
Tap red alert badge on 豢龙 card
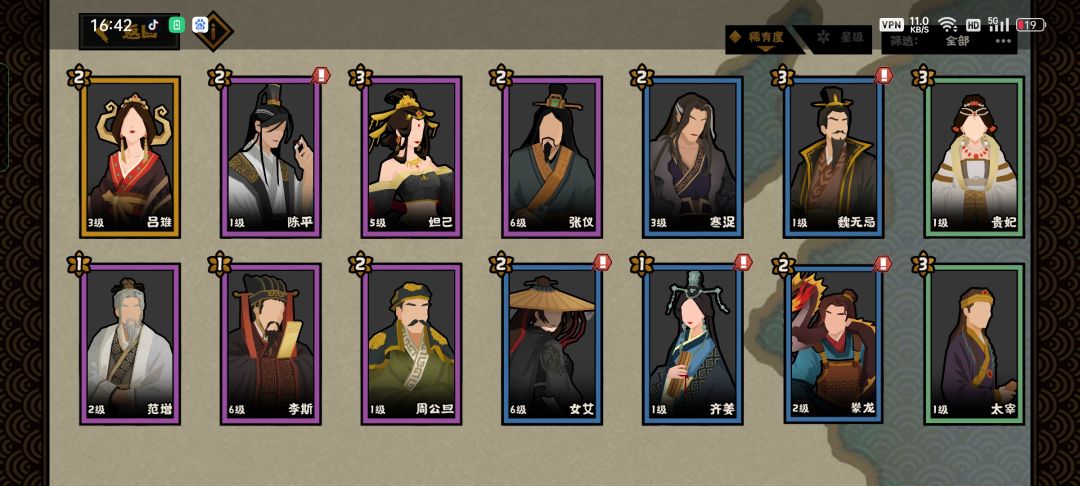(x=883, y=262)
